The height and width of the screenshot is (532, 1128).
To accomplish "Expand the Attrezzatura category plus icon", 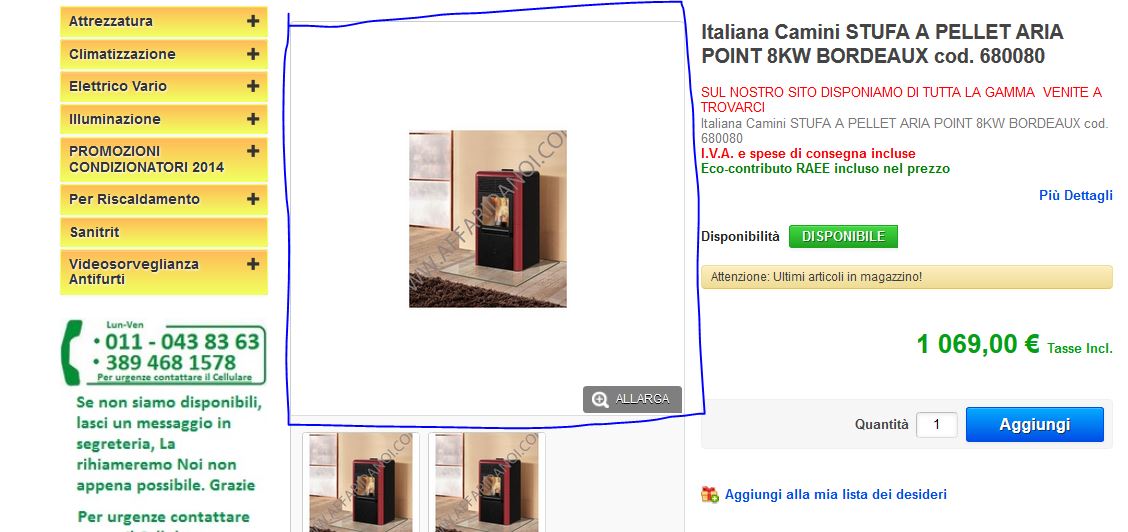I will point(253,21).
